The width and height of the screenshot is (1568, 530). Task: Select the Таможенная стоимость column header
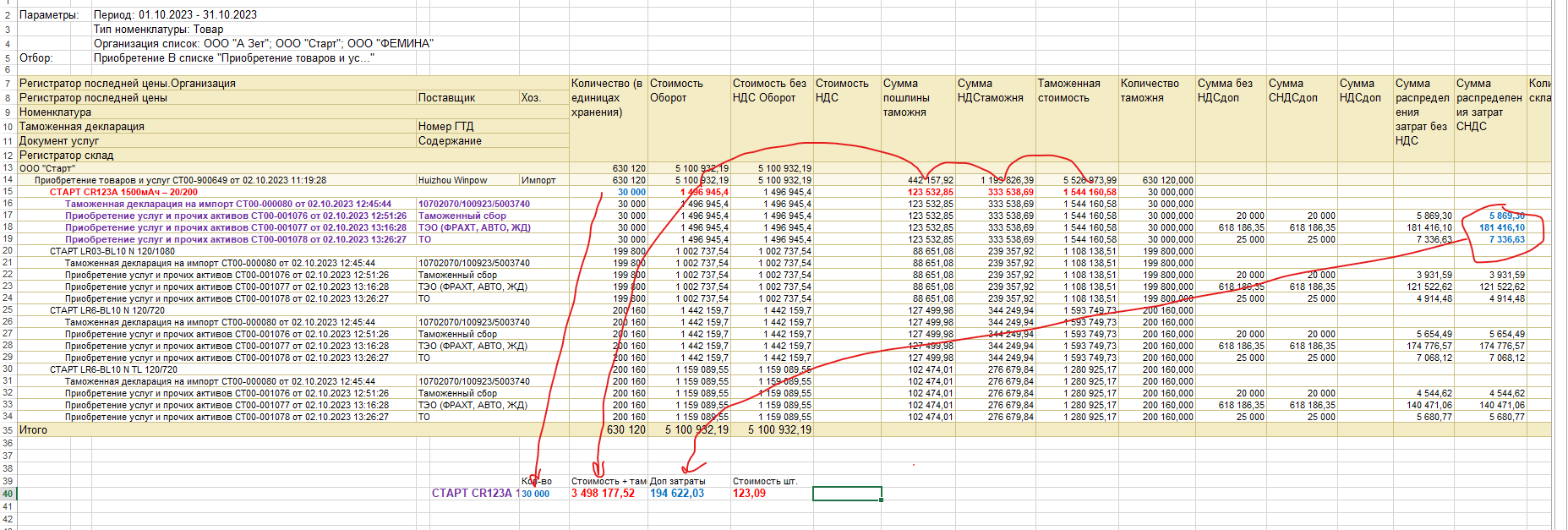click(1069, 91)
